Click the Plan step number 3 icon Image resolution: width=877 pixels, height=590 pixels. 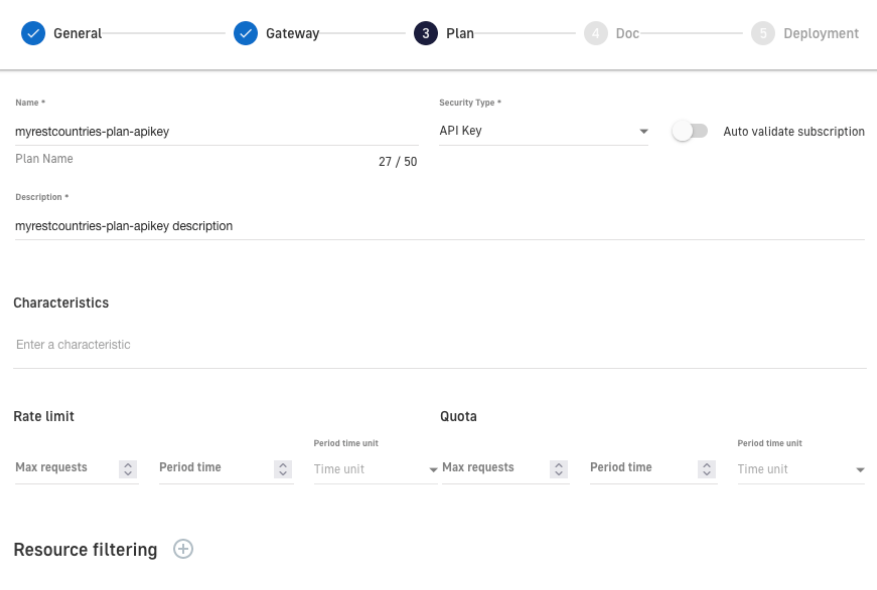pyautogui.click(x=426, y=33)
